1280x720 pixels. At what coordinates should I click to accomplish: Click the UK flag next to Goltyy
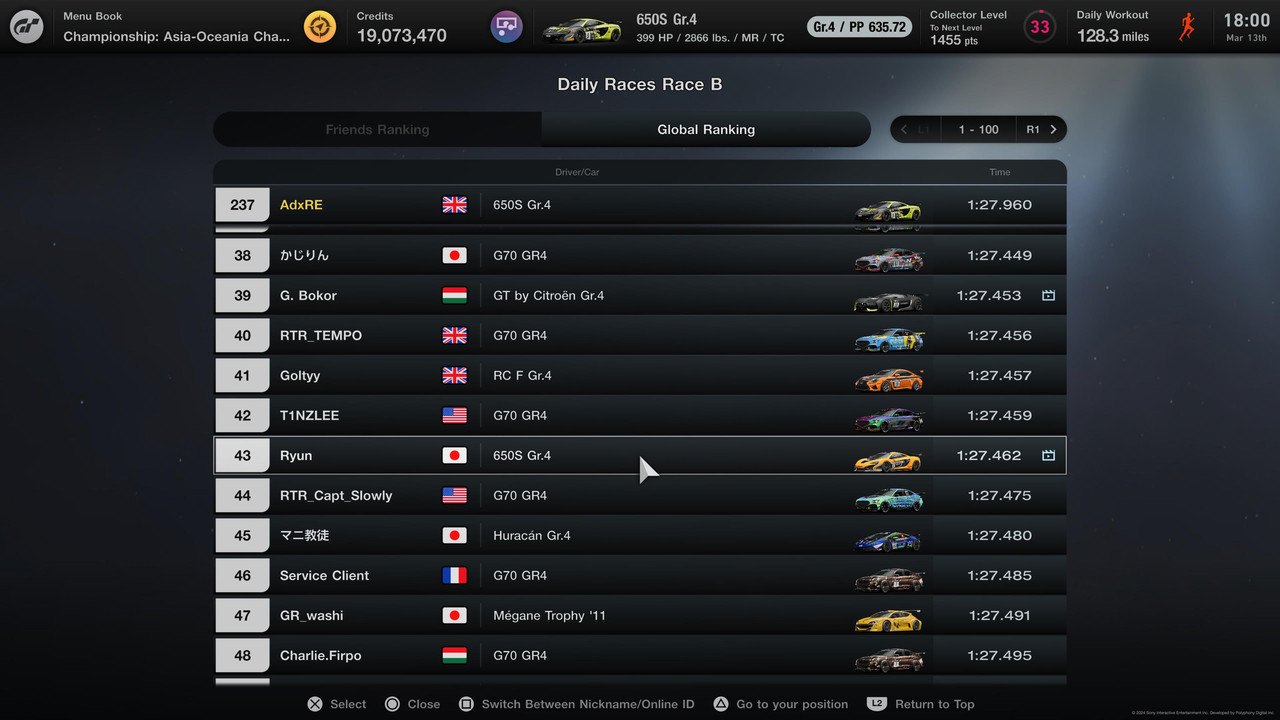click(x=454, y=375)
